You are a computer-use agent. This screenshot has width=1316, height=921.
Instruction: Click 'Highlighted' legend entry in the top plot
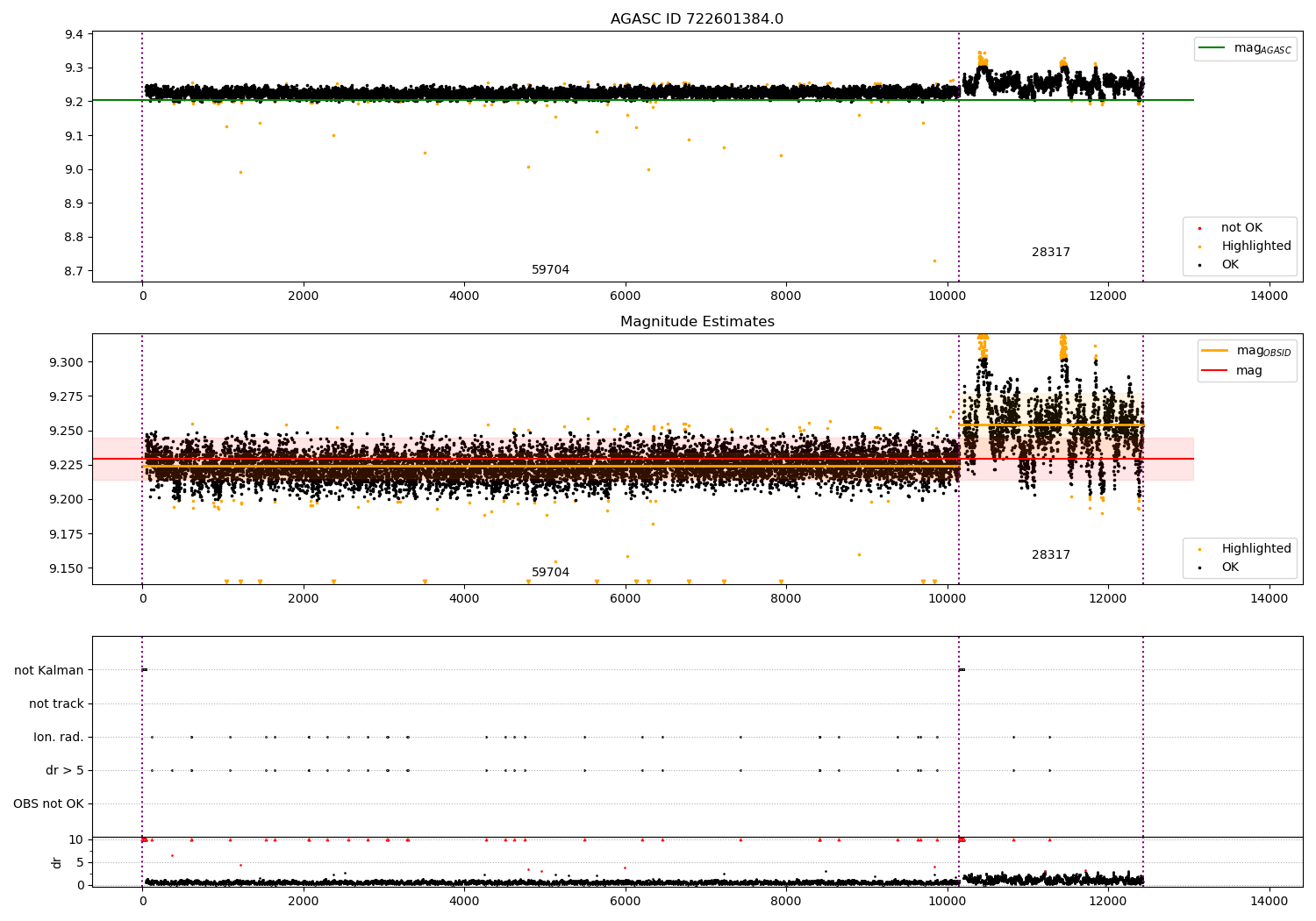(1245, 246)
